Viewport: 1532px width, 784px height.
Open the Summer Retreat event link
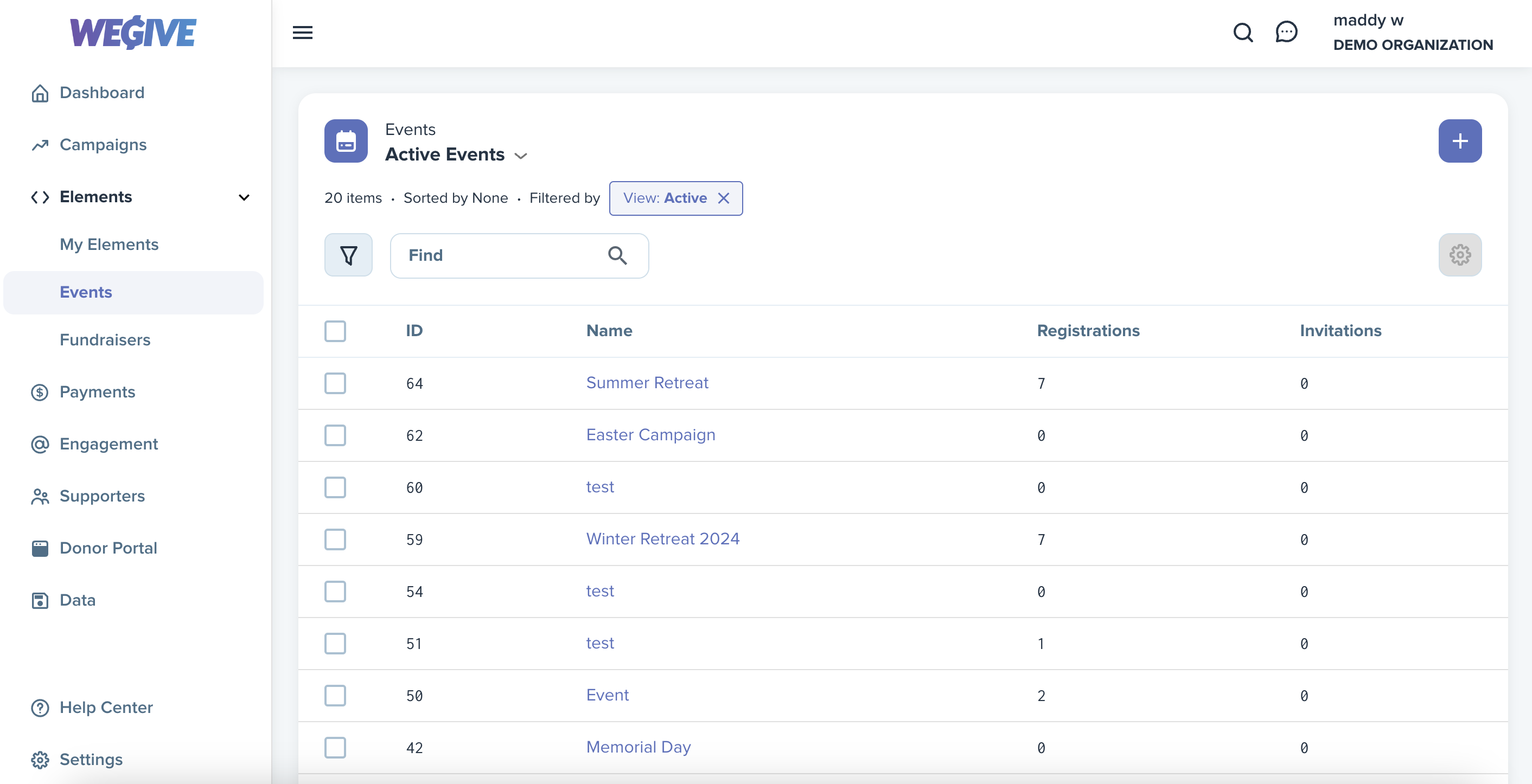[647, 383]
